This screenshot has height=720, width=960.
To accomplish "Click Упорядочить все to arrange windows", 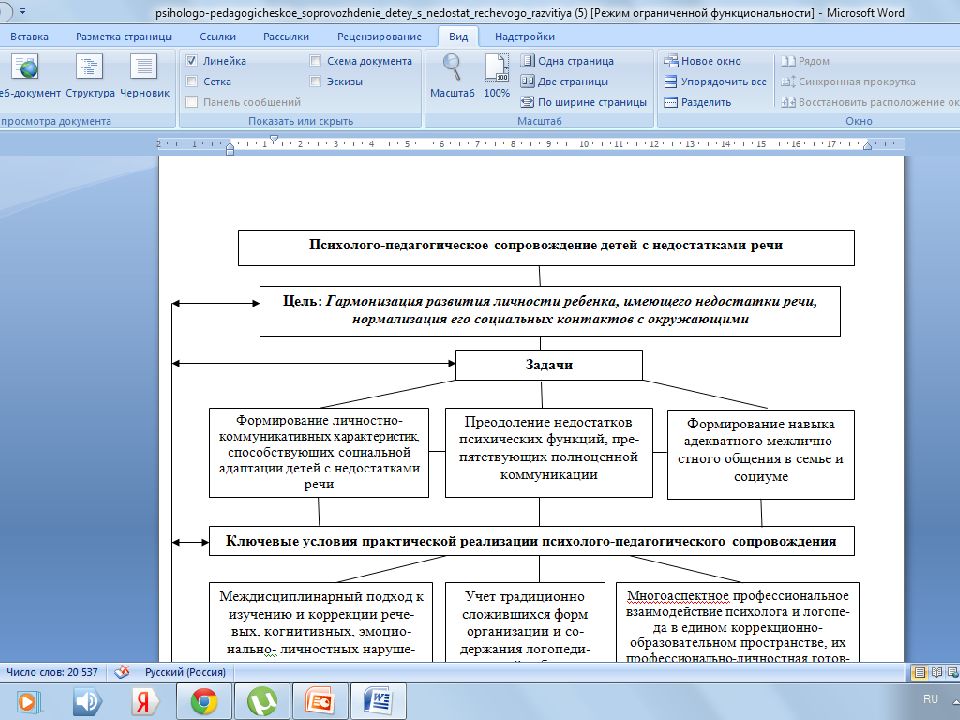I will pos(715,81).
